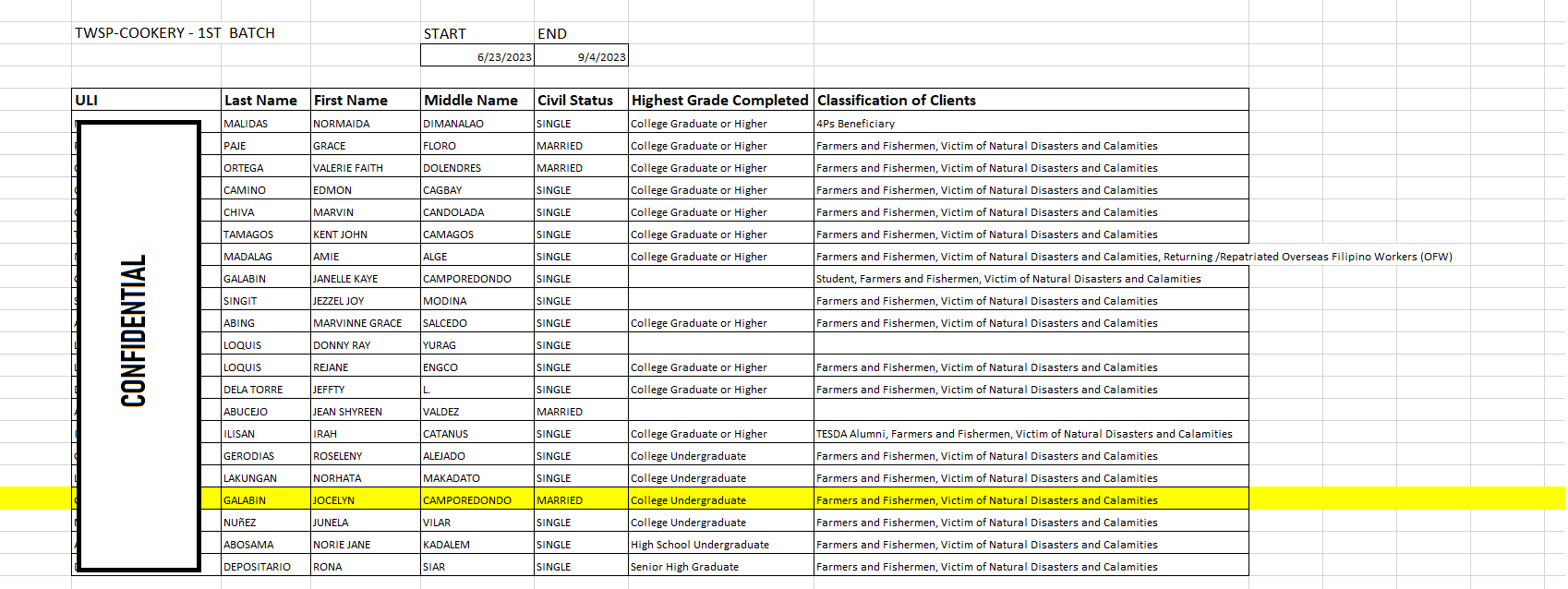This screenshot has width=1568, height=589.
Task: Select first name REJANE cell
Action: pos(366,366)
